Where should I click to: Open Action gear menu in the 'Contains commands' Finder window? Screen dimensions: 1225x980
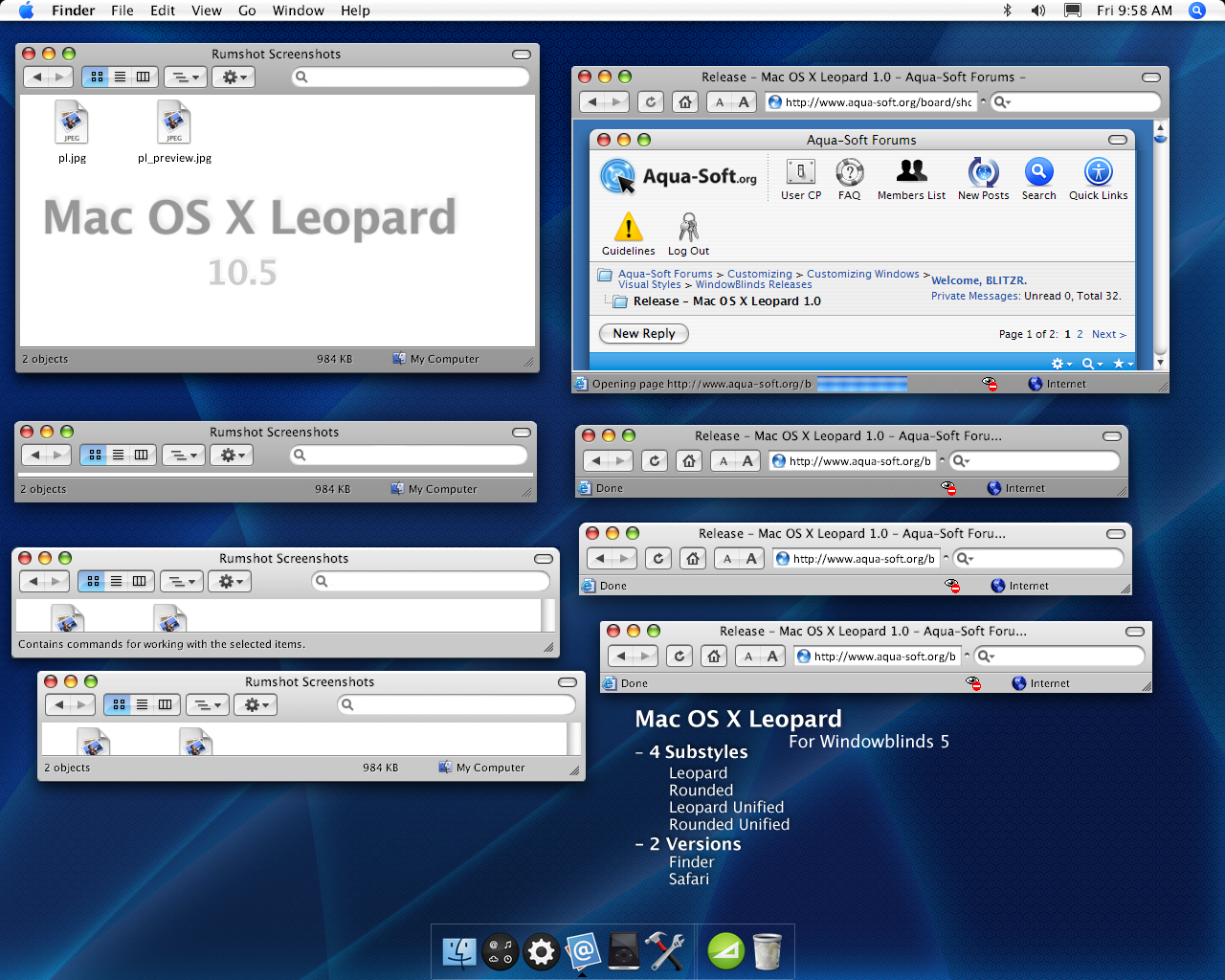230,581
